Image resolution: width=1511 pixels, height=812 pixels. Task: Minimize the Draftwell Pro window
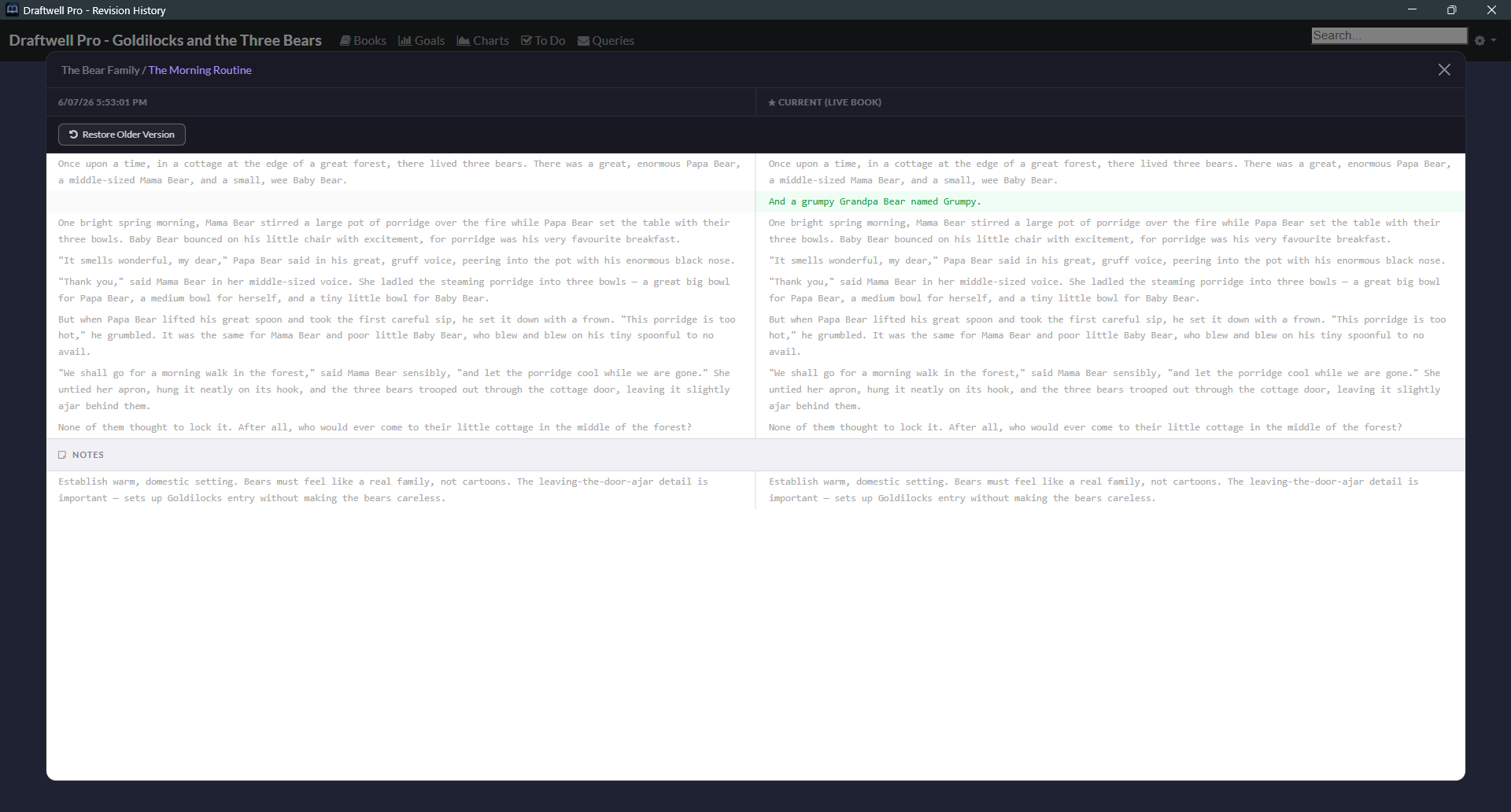(x=1412, y=10)
